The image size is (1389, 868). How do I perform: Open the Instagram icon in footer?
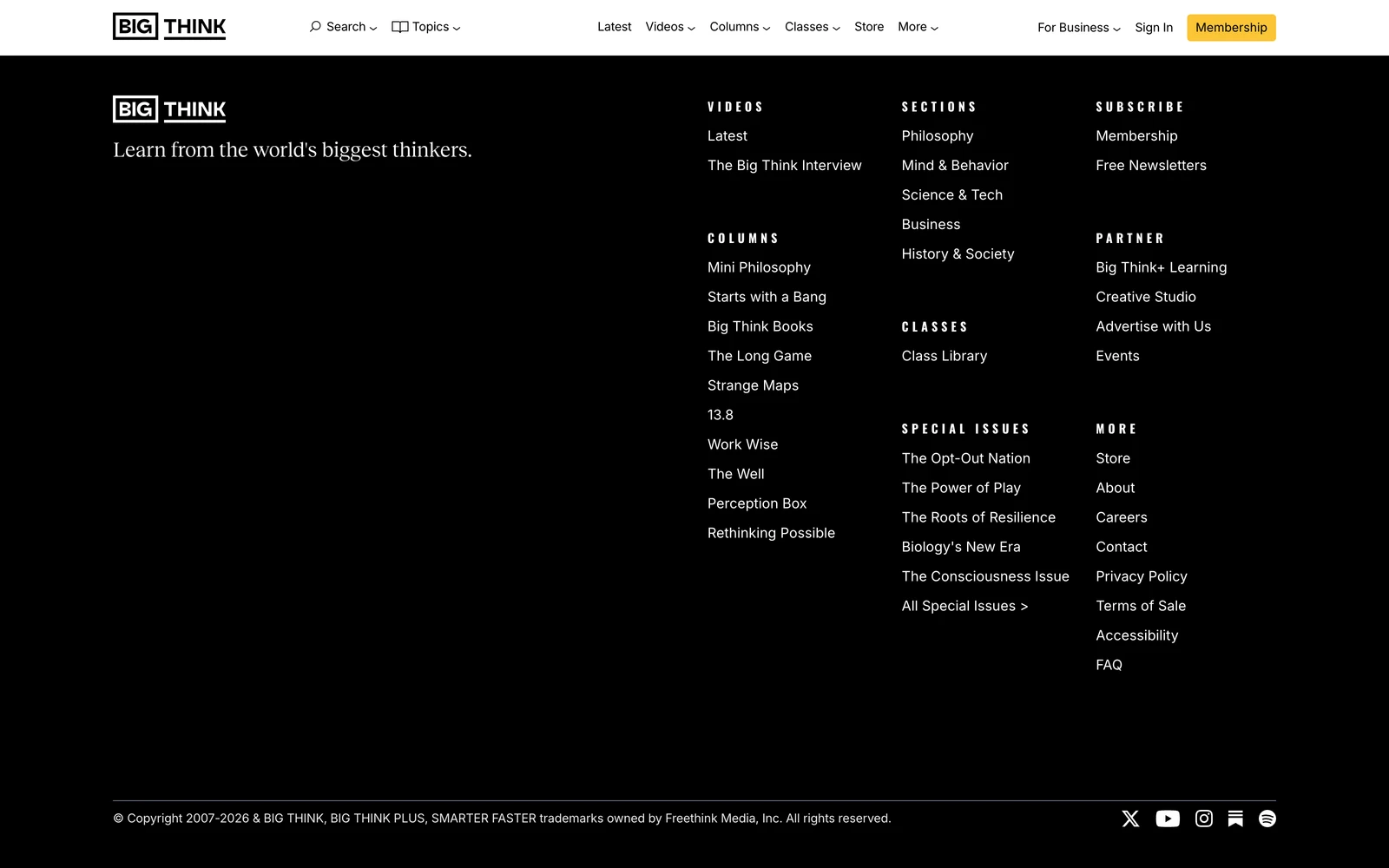1204,819
